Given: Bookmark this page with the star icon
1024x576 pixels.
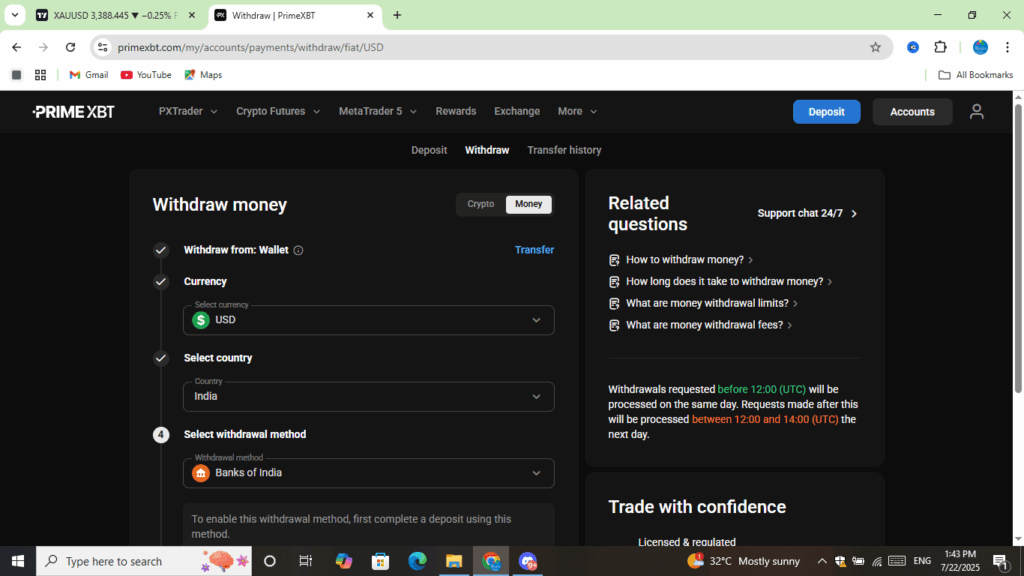Looking at the screenshot, I should click(875, 47).
